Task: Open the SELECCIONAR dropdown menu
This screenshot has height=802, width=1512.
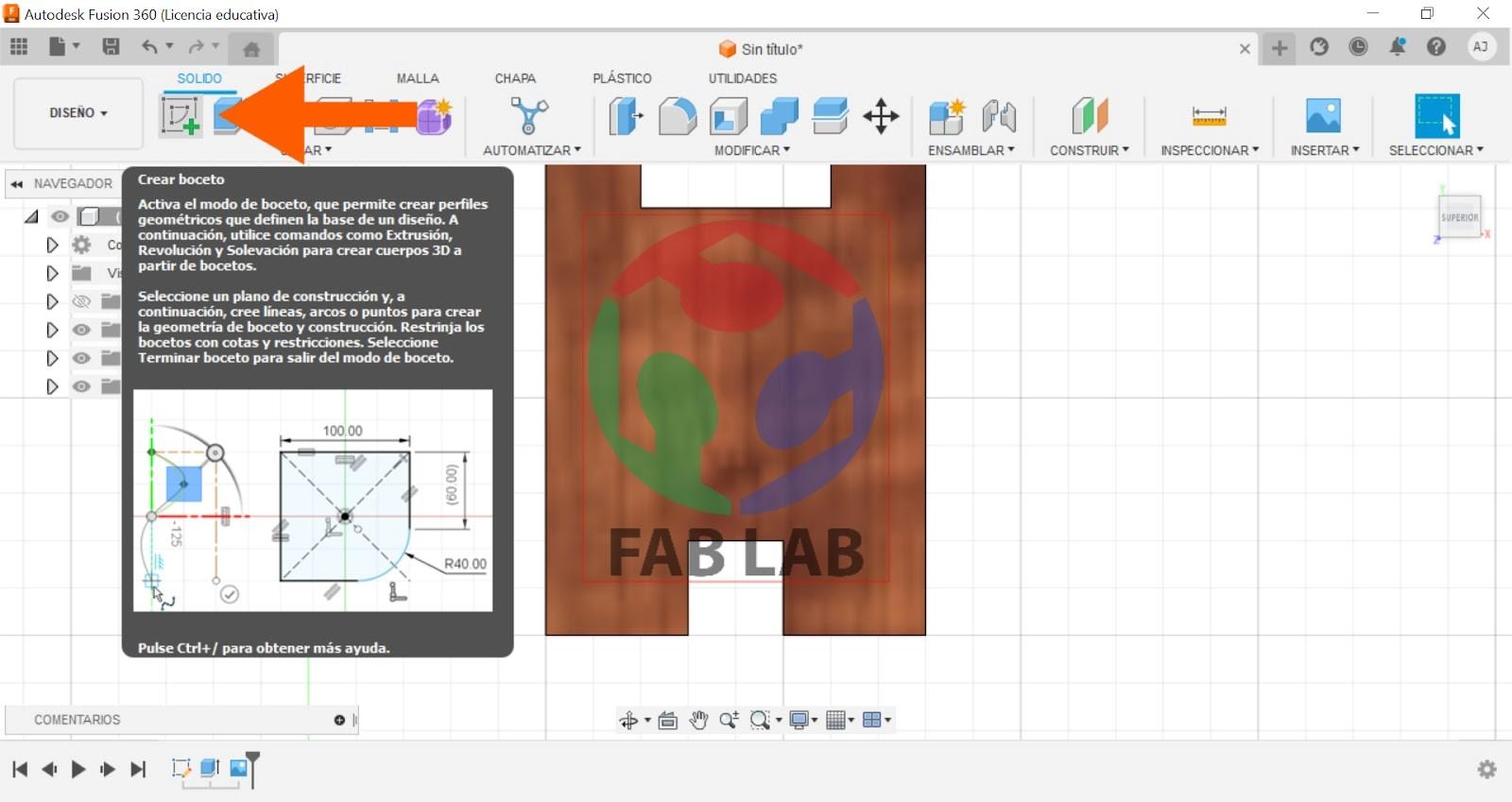Action: coord(1436,150)
